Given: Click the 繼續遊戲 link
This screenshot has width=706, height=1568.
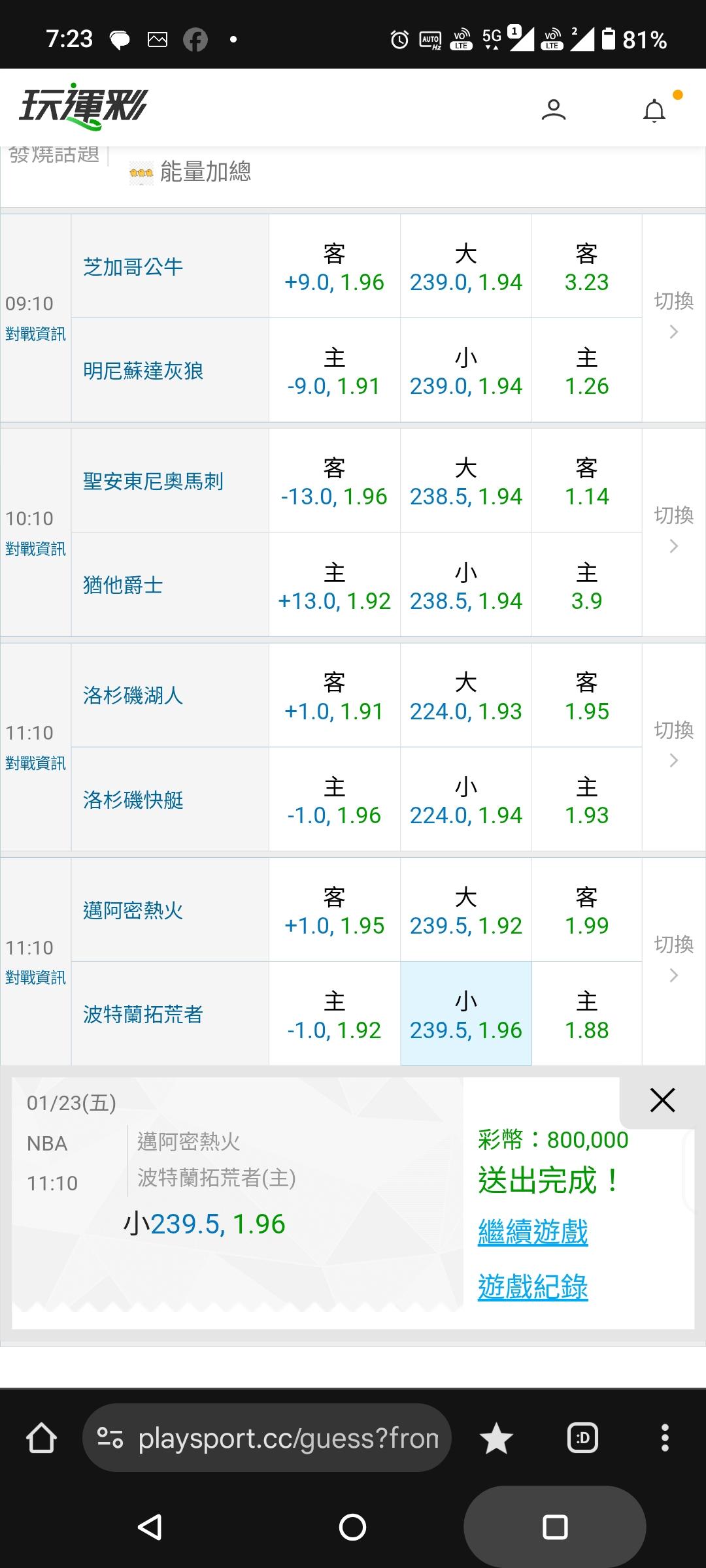Looking at the screenshot, I should [533, 1232].
